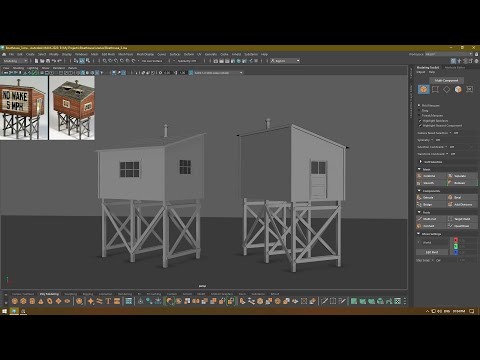Screen dimensions: 480x360
Task: Click the SVG shelf icon
Action: 117,301
